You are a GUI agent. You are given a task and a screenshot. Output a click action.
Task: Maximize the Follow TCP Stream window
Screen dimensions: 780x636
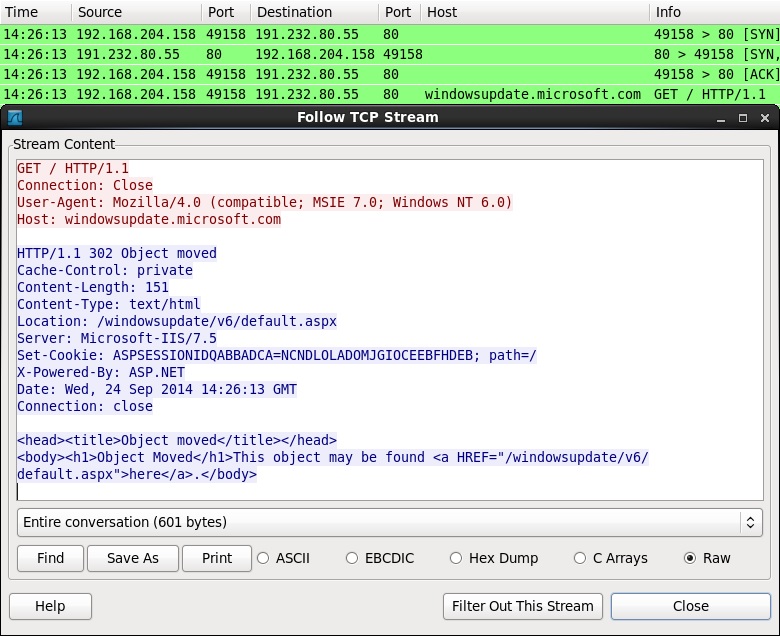[x=743, y=118]
